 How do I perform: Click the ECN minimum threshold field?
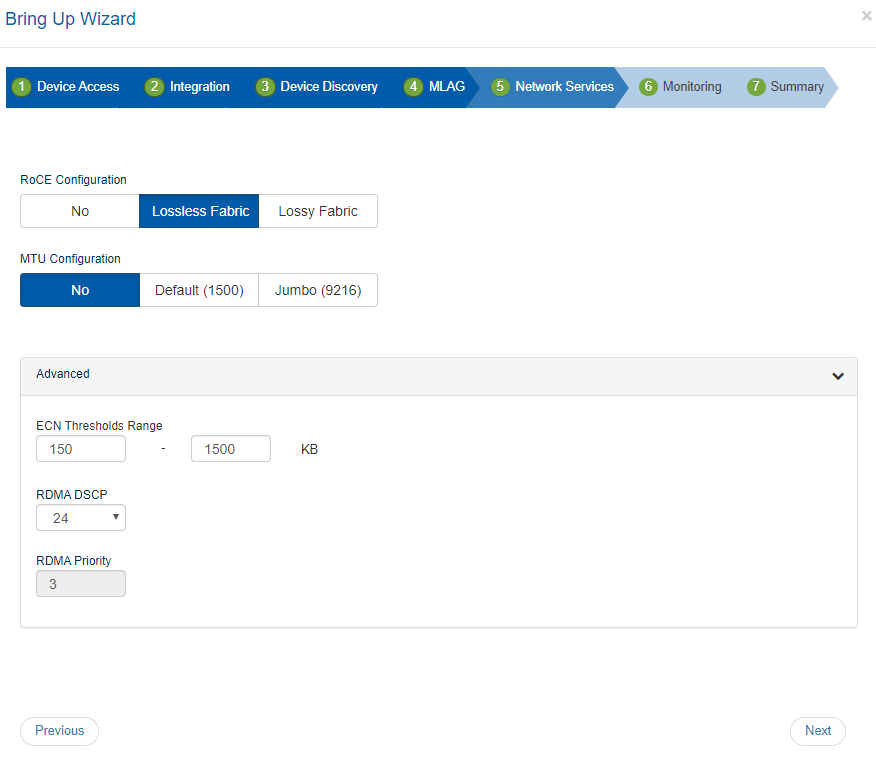(81, 449)
